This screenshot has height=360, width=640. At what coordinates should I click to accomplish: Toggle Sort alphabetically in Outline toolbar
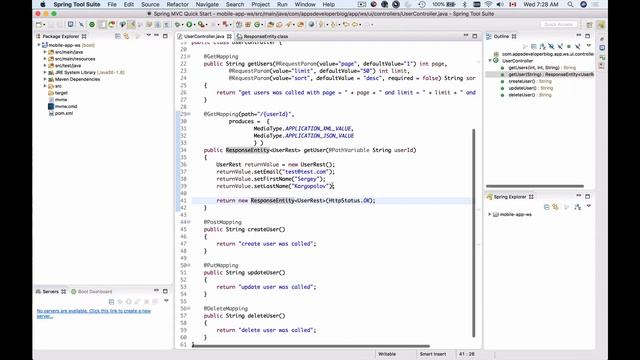coord(542,46)
